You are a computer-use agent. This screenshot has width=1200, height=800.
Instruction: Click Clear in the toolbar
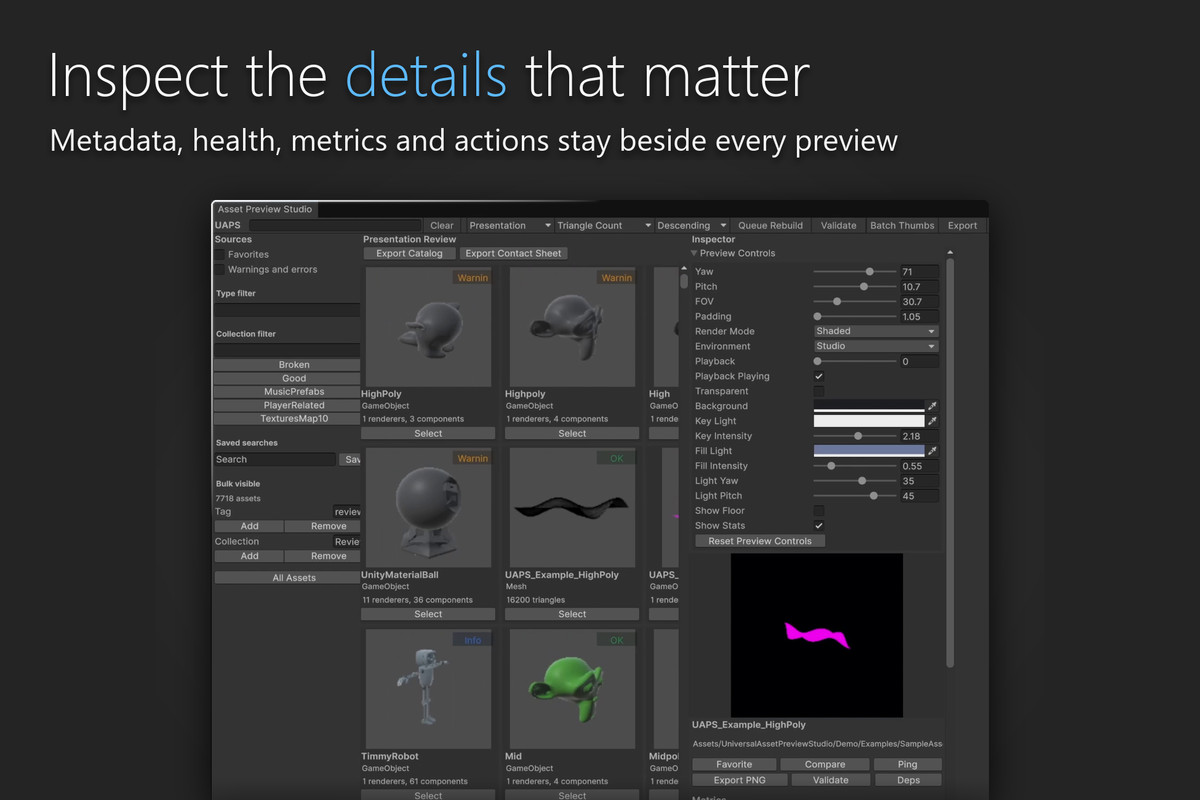[x=442, y=226]
